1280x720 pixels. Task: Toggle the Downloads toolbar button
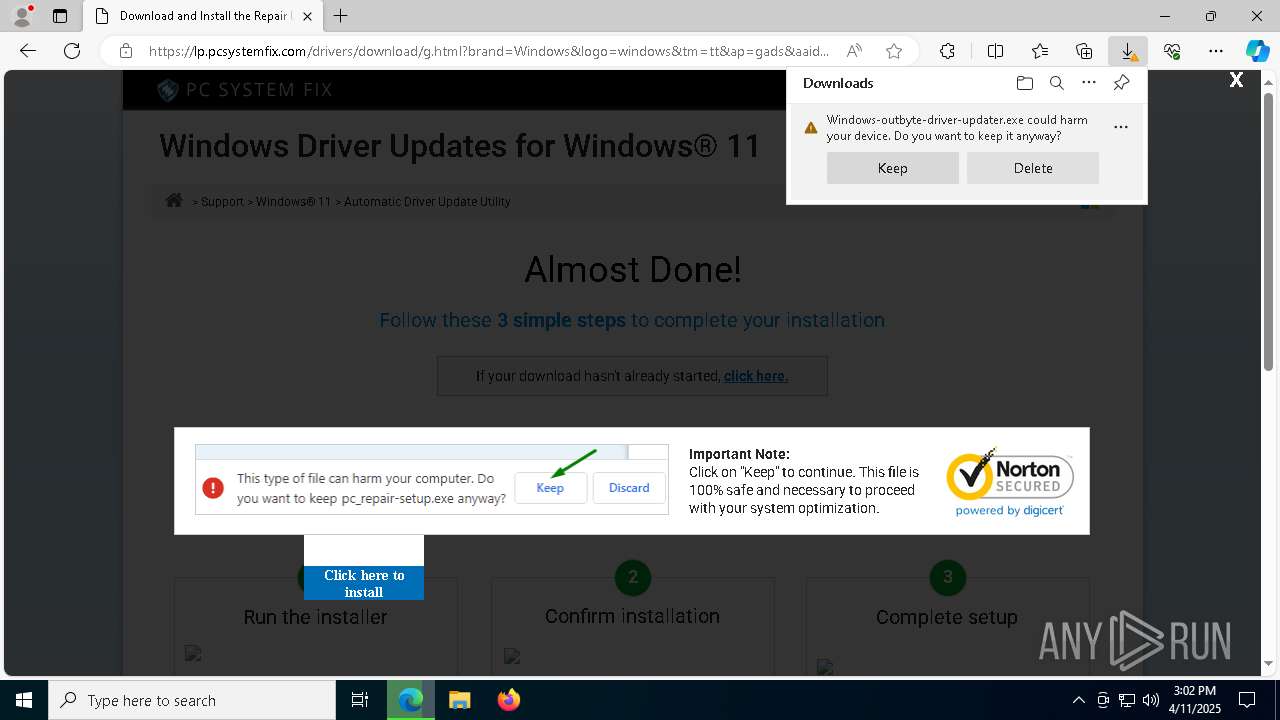click(x=1128, y=51)
